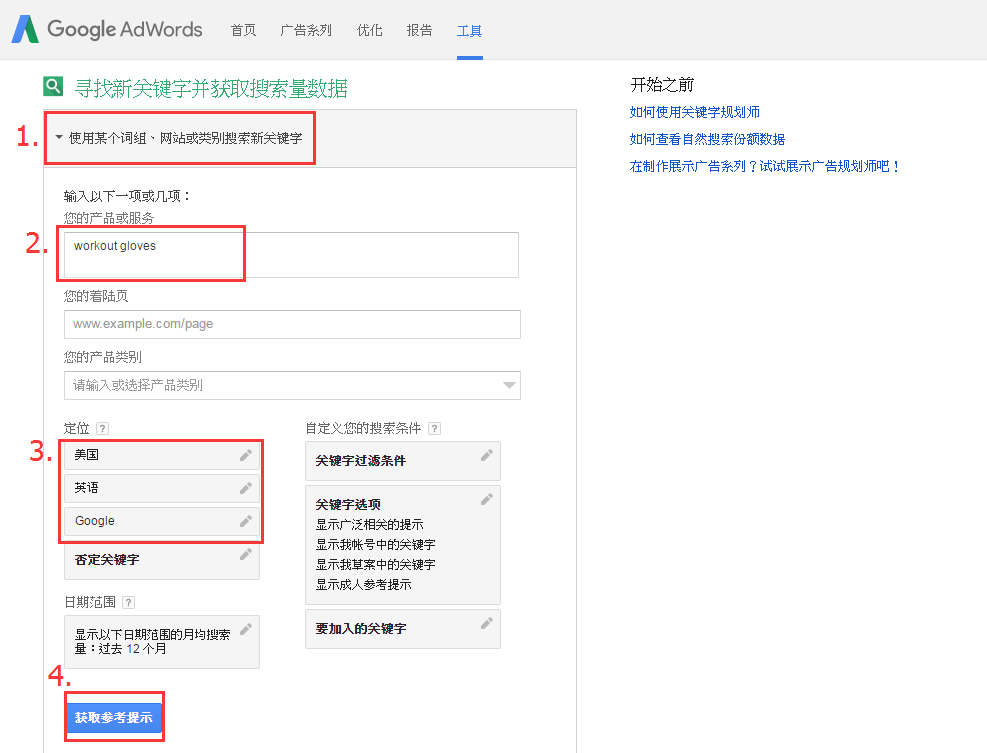Open help icon next to 定位
The image size is (987, 753).
pyautogui.click(x=103, y=429)
